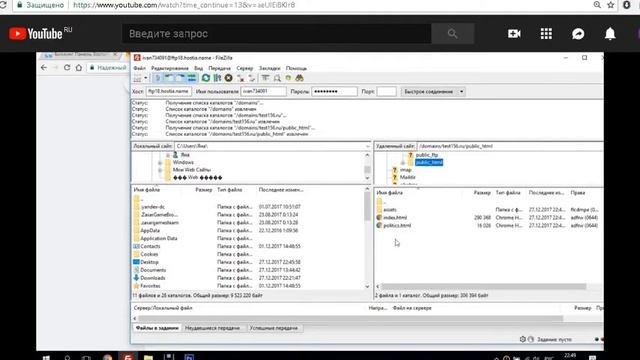Select the Desktop local folder row
Viewport: 640px width, 360px height.
coord(248,262)
